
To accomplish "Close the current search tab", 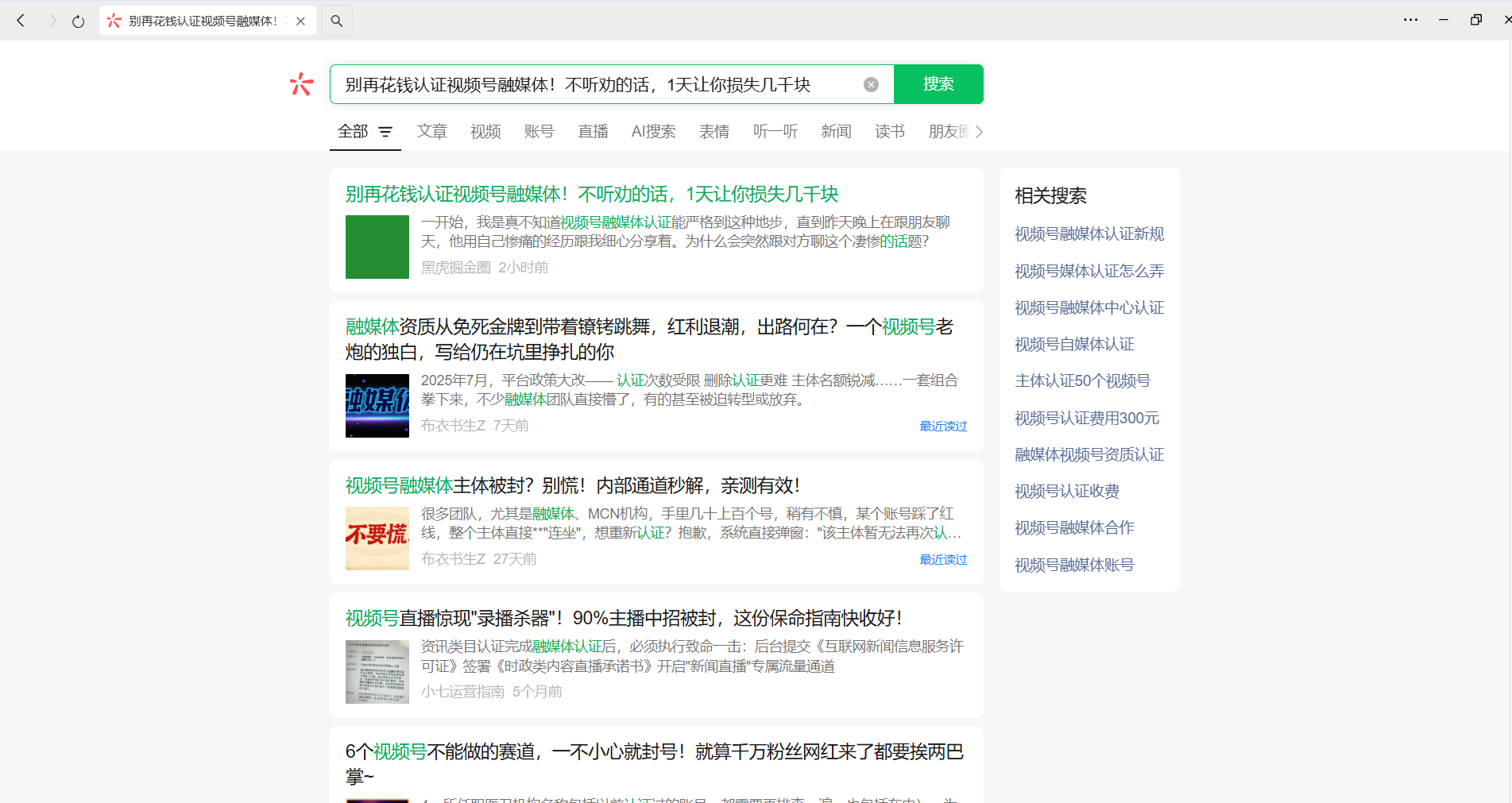I will 300,21.
